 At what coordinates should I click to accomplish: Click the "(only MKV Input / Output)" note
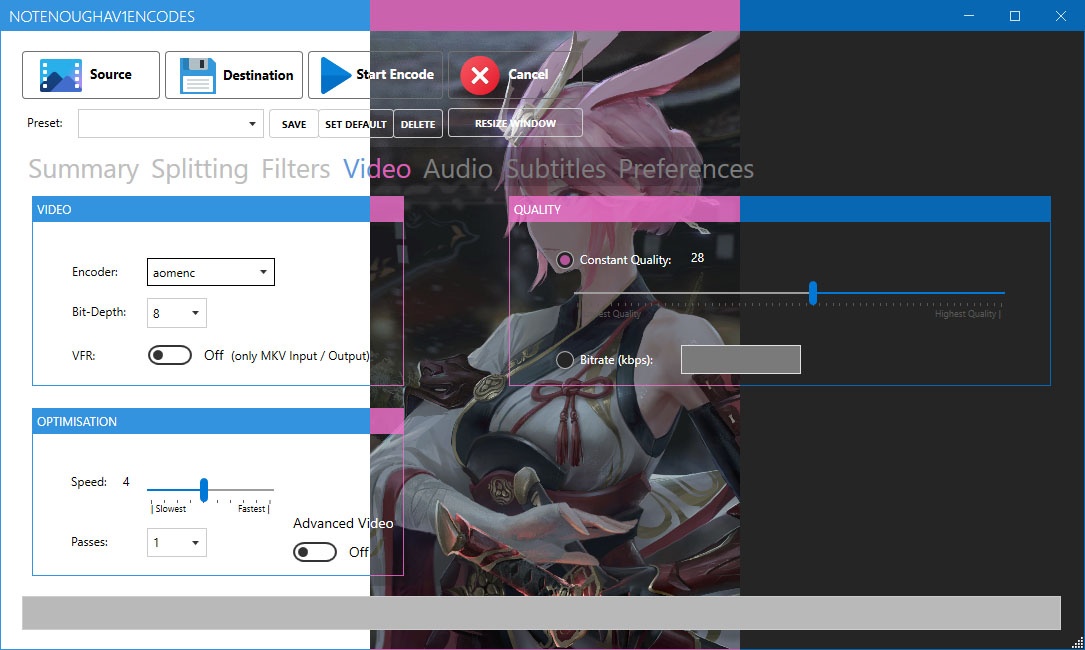300,356
